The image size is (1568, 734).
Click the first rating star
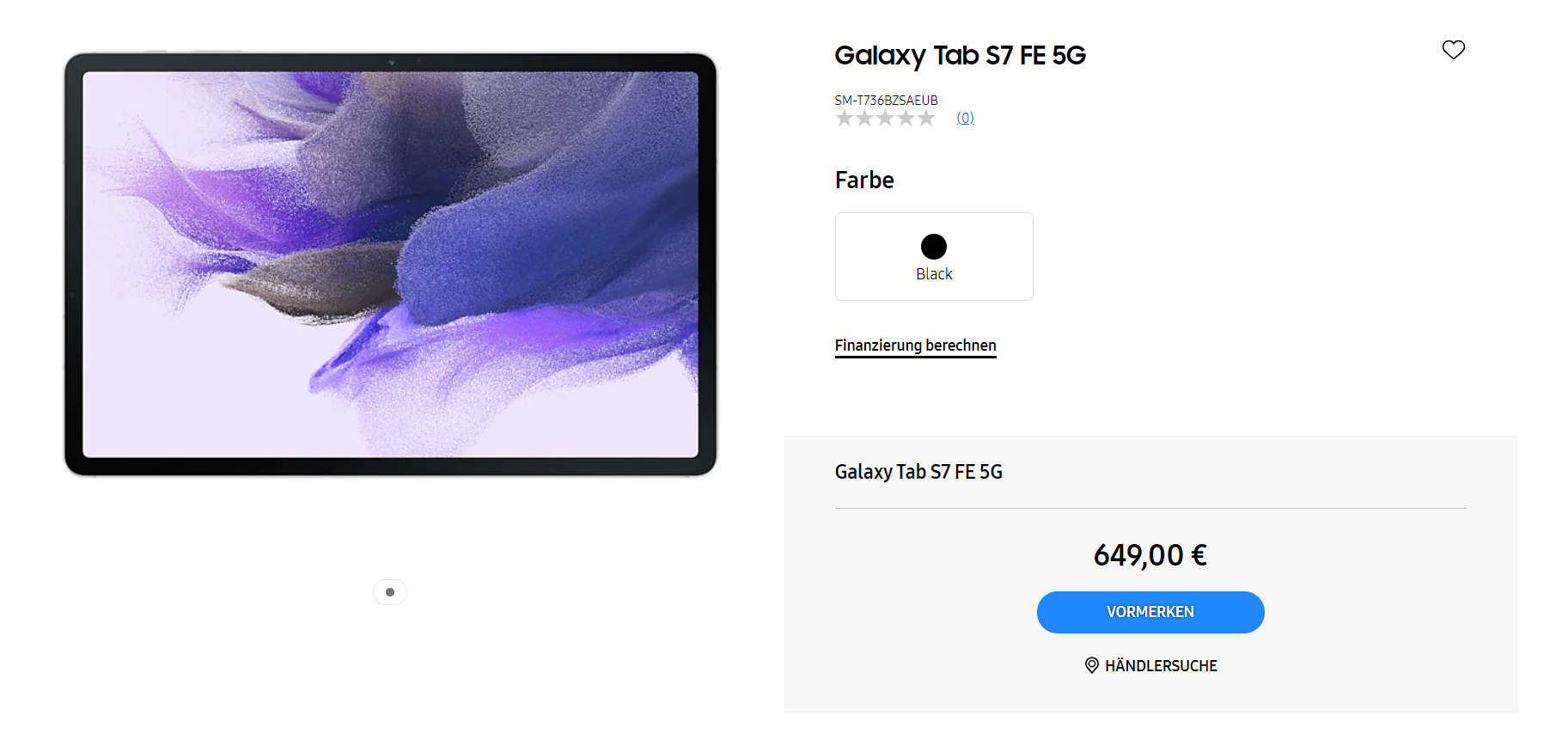844,119
